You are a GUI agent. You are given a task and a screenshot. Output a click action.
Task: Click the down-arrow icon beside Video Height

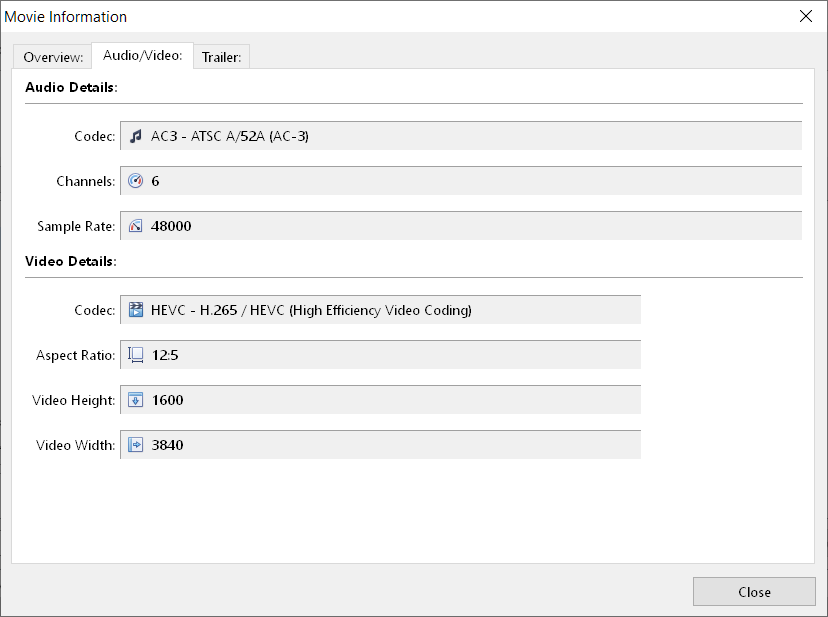pos(135,399)
